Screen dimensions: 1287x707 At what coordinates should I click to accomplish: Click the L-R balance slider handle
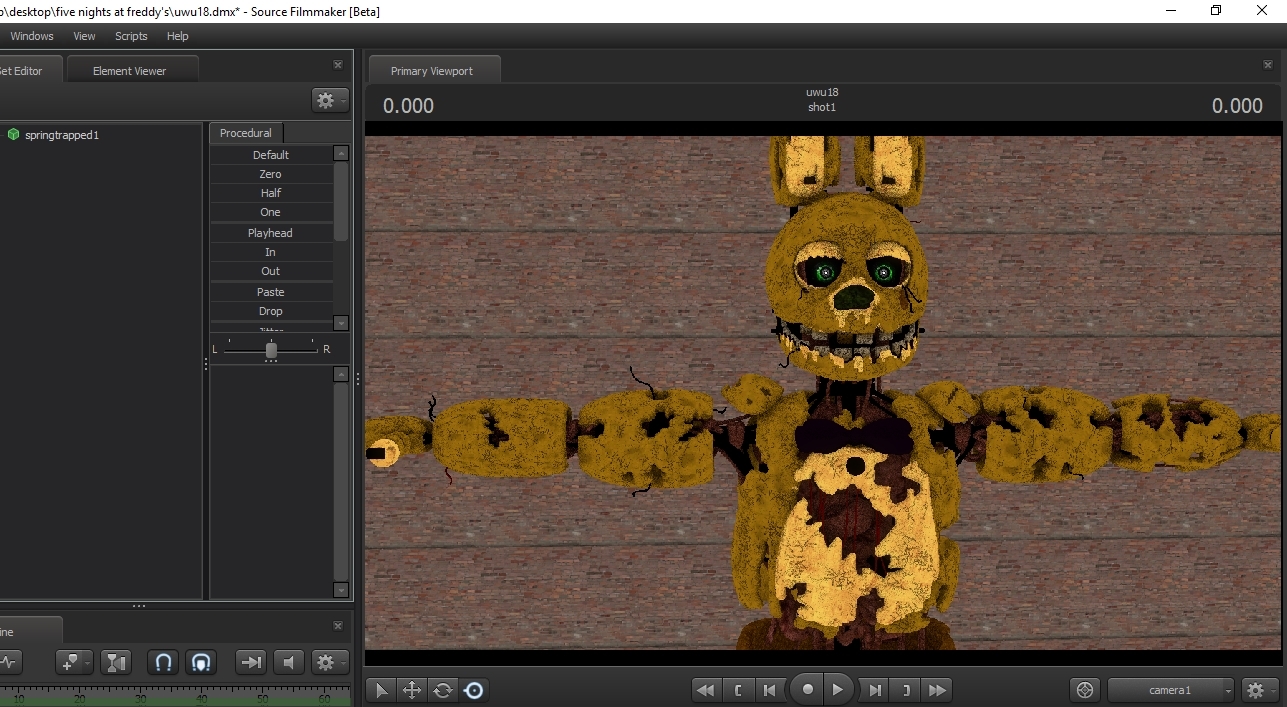coord(271,350)
